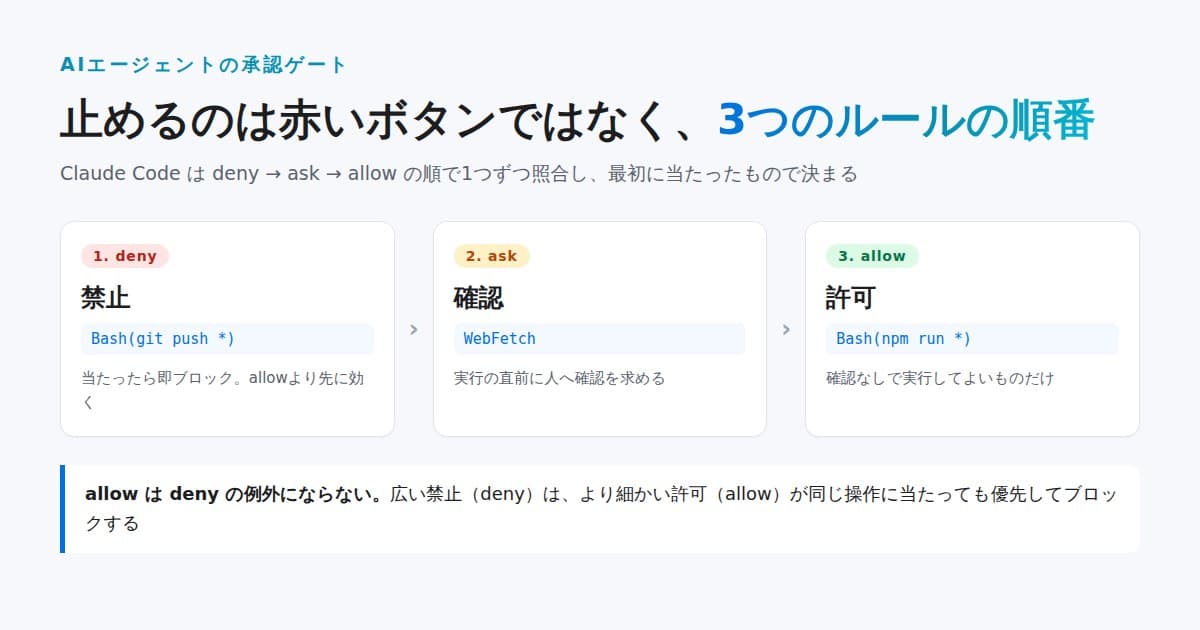Click the subtitle starting with "Claude Code は deny"
1200x630 pixels.
coord(459,174)
